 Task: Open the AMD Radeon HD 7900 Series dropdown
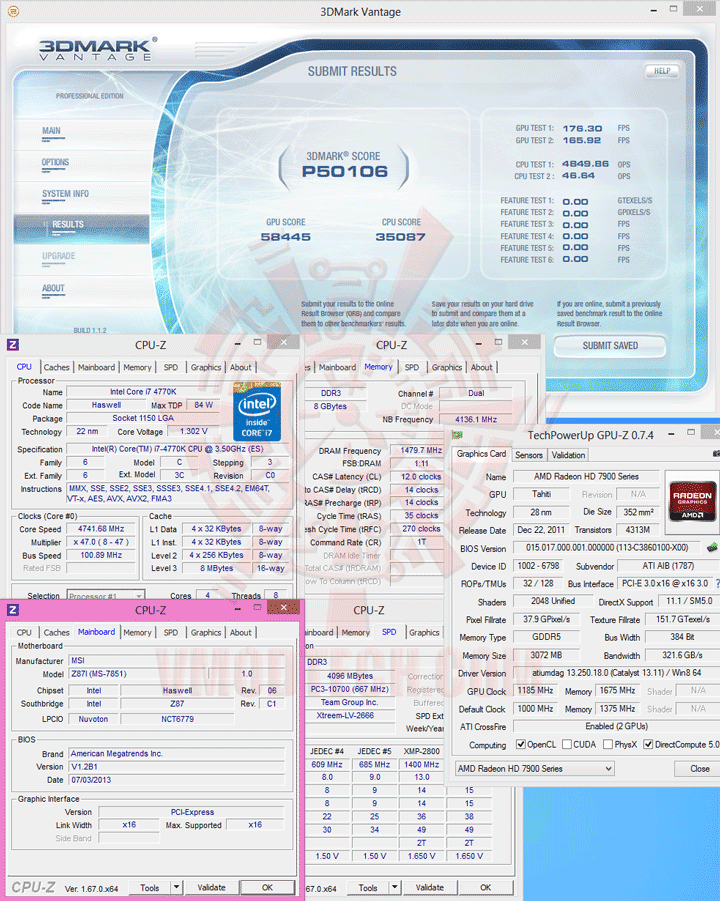(x=534, y=769)
